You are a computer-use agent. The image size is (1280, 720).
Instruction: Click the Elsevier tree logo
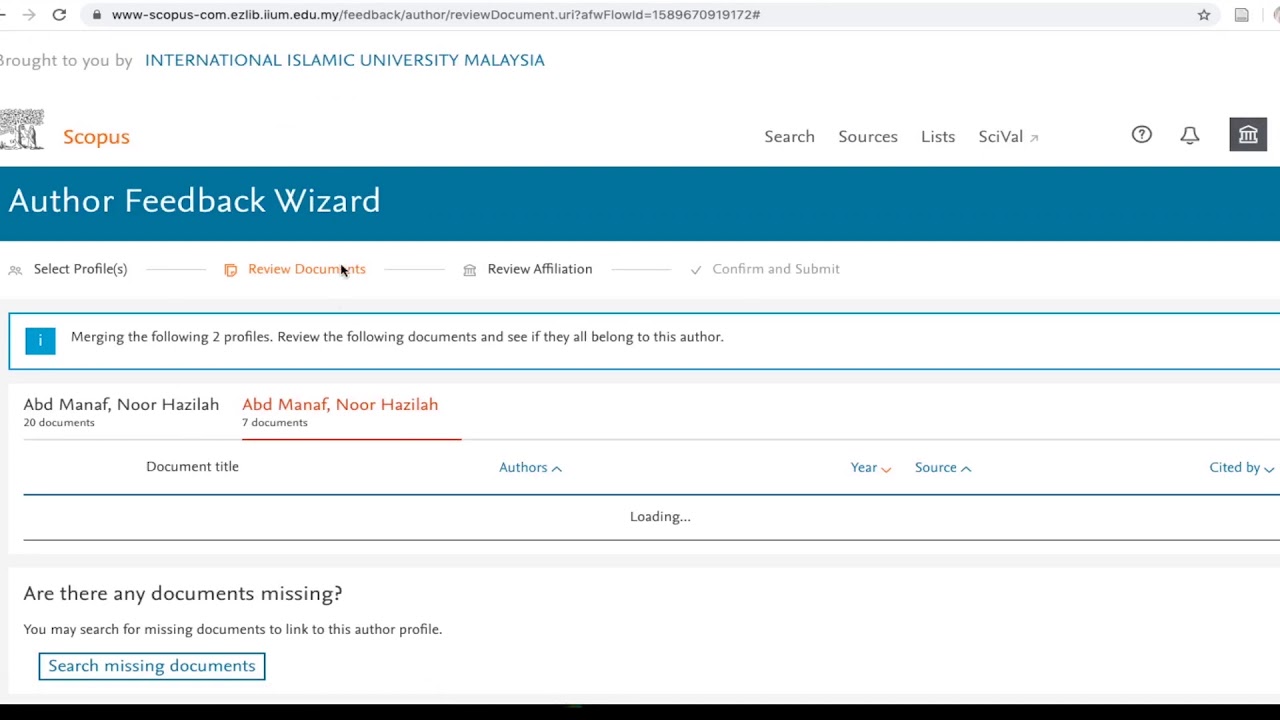point(22,130)
